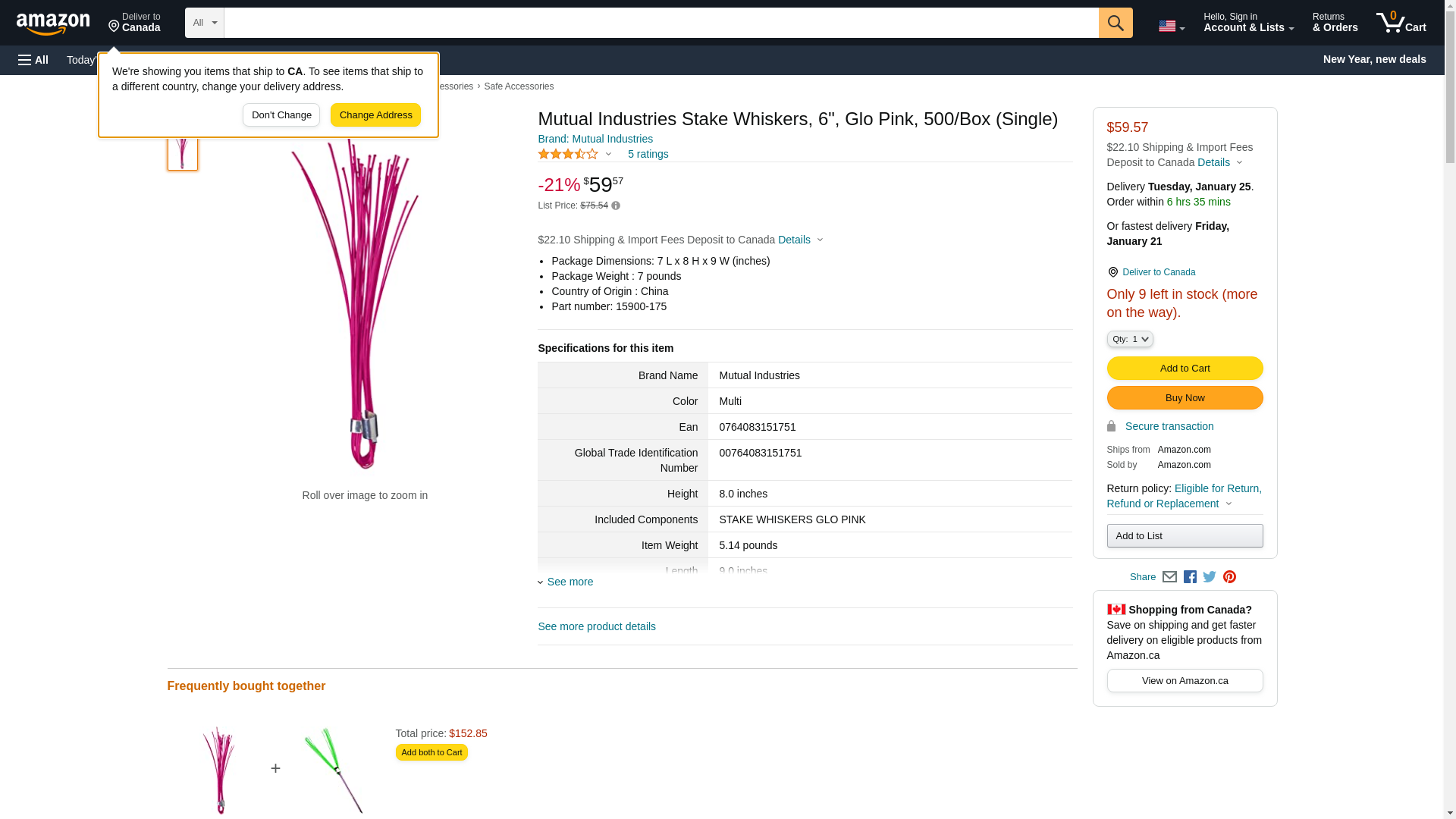Open the Qty quantity dropdown
Image resolution: width=1456 pixels, height=819 pixels.
[1129, 339]
